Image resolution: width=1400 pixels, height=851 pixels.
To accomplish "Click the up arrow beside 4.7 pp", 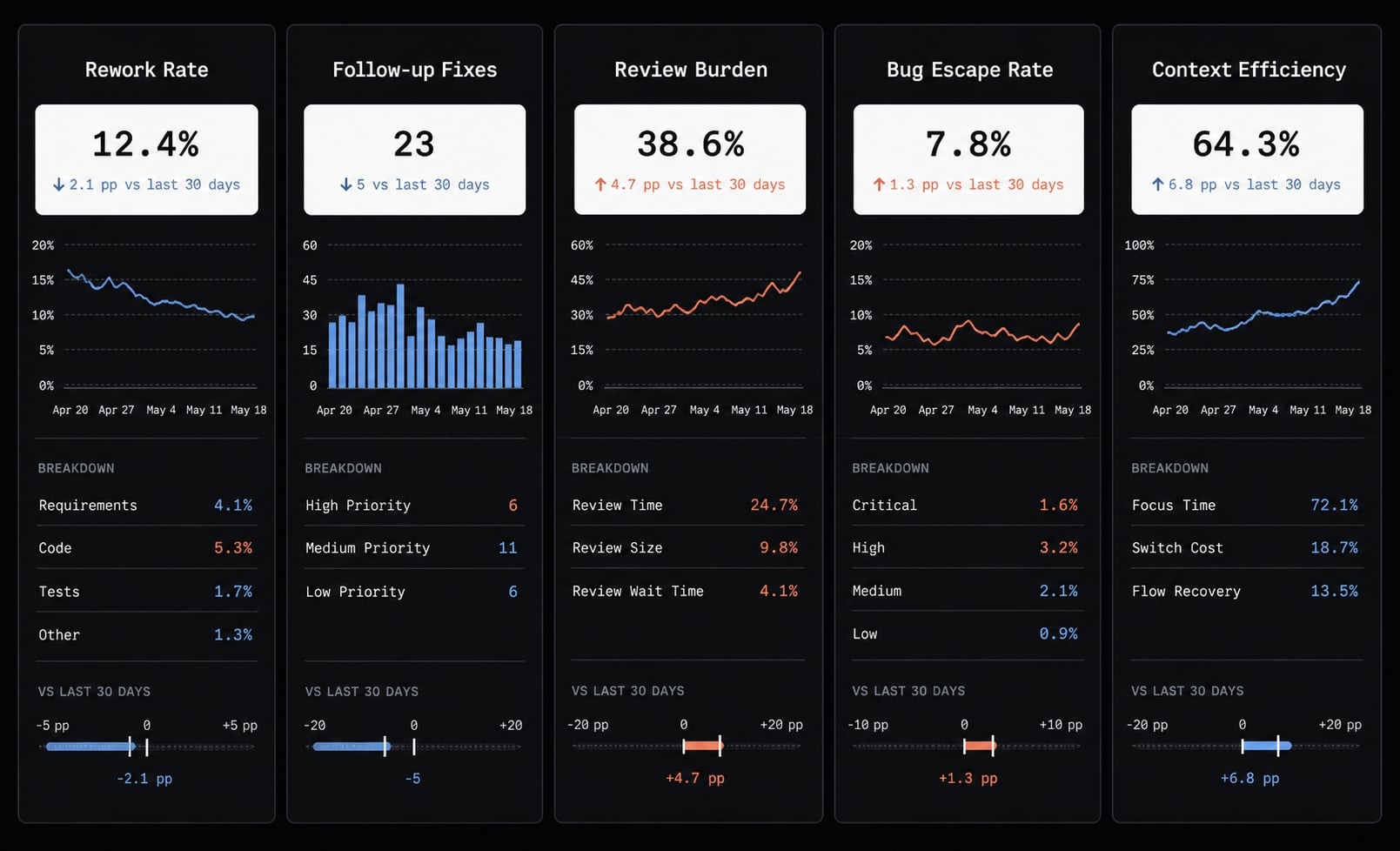I will pos(600,184).
